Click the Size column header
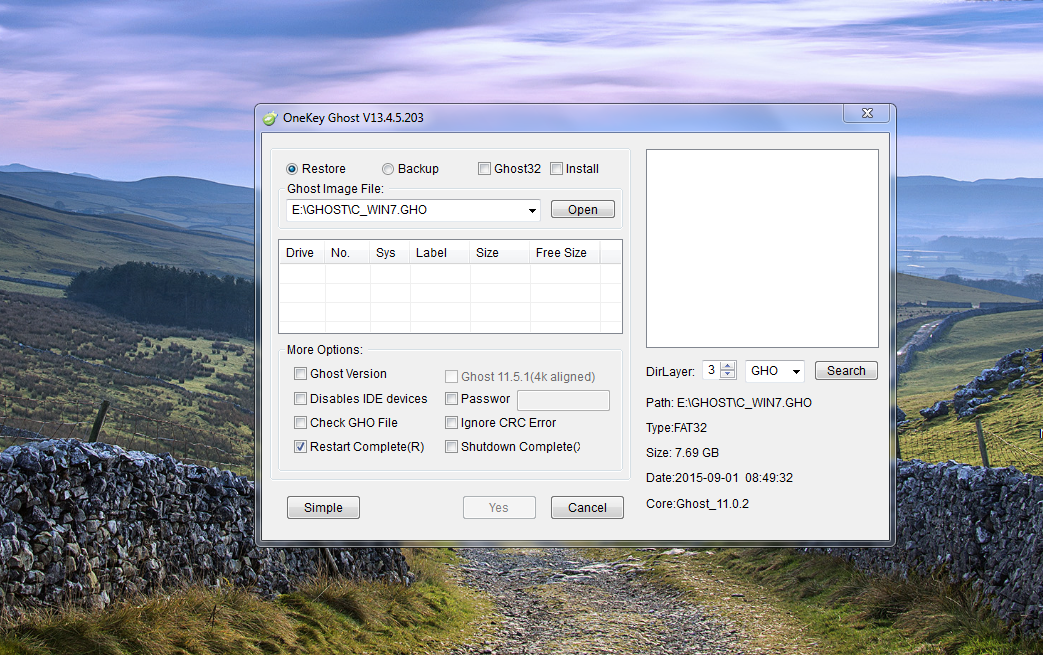This screenshot has width=1043, height=655. point(500,253)
